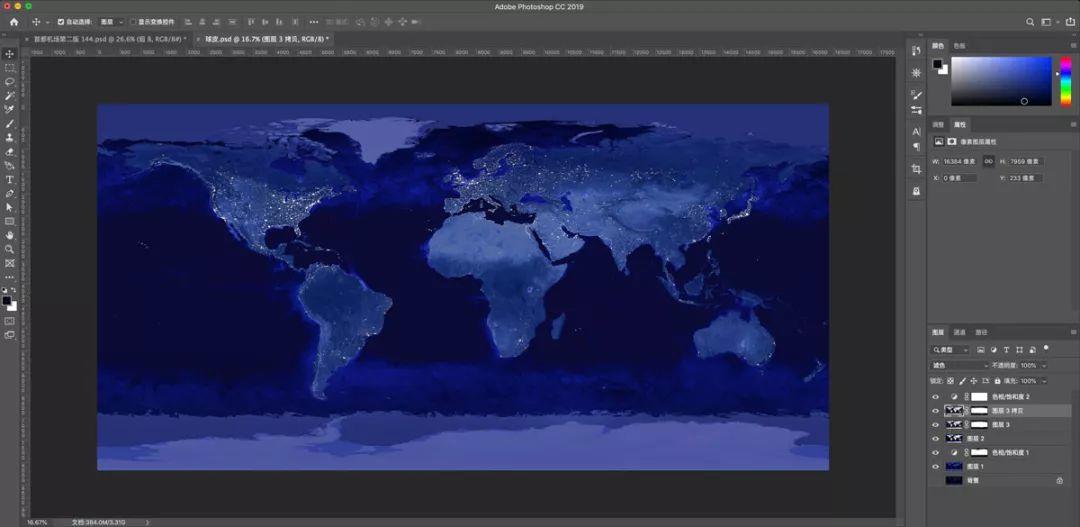Filter layers by adjustment layers icon
This screenshot has width=1080, height=527.
coord(993,350)
